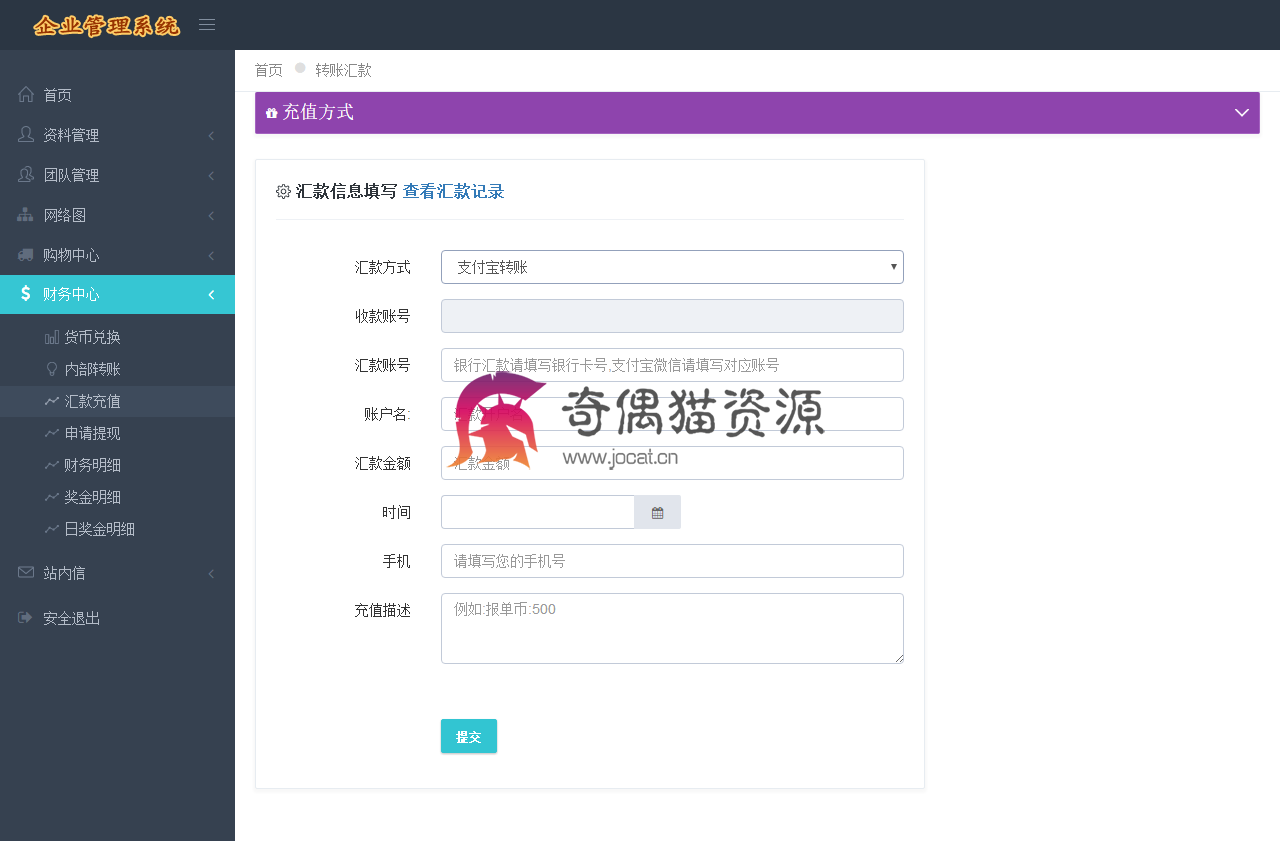Click the hamburger menu toggle icon
The width and height of the screenshot is (1280, 841).
coord(207,25)
